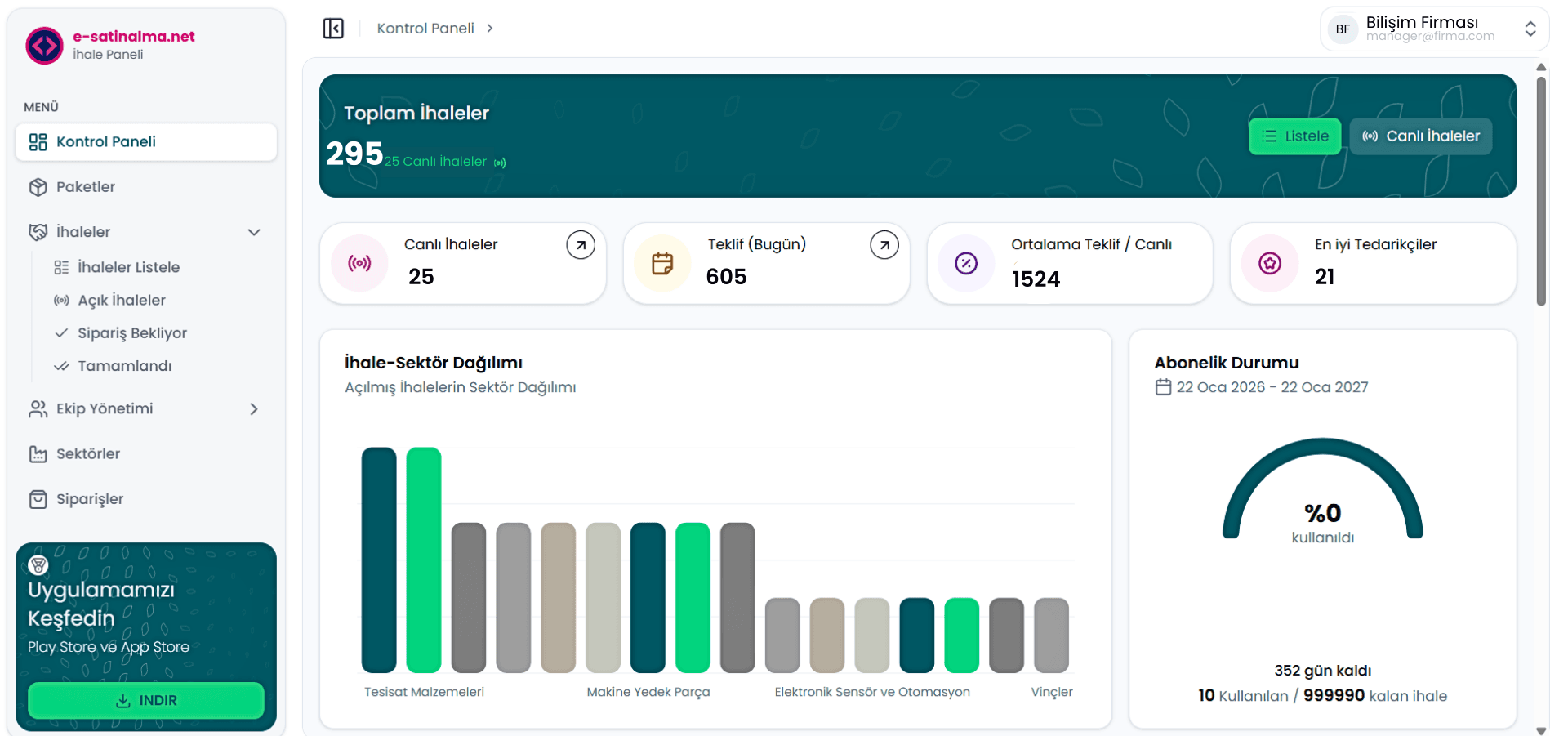Screen dimensions: 1568x736
Task: Click the Ortalama Teklif percent icon
Action: [966, 263]
